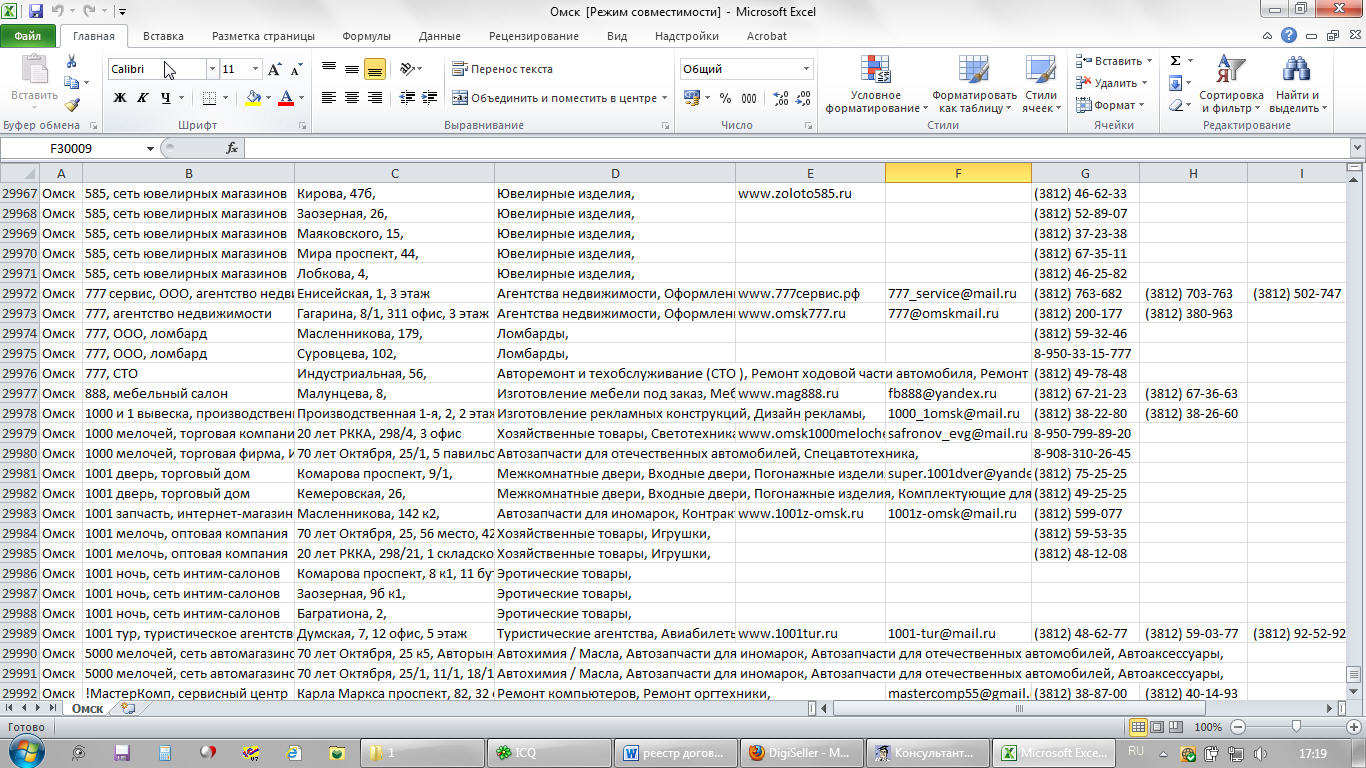Expand the formula bar with chevron
The height and width of the screenshot is (768, 1366).
(x=1356, y=148)
